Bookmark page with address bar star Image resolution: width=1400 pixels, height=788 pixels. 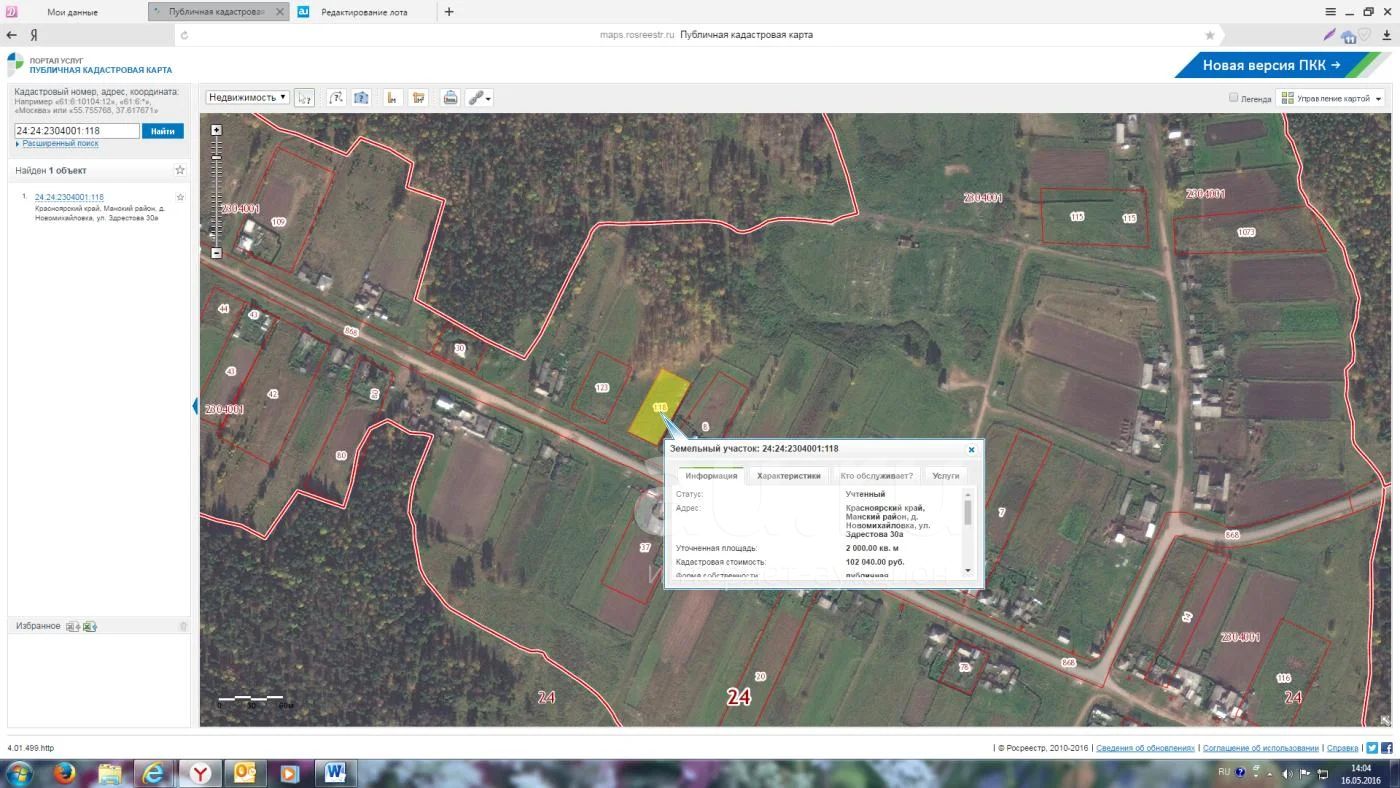[x=1210, y=35]
